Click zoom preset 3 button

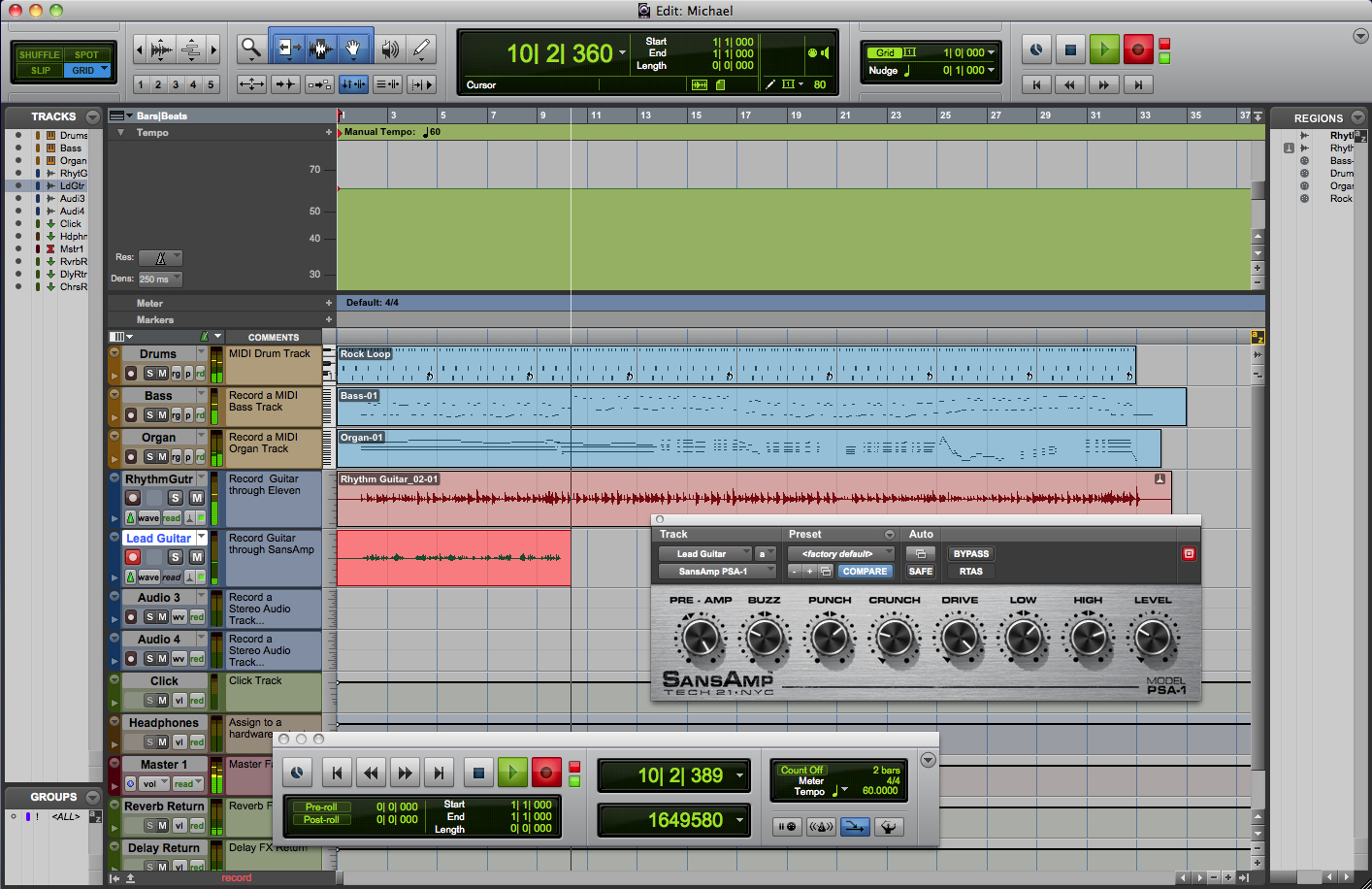coord(176,84)
